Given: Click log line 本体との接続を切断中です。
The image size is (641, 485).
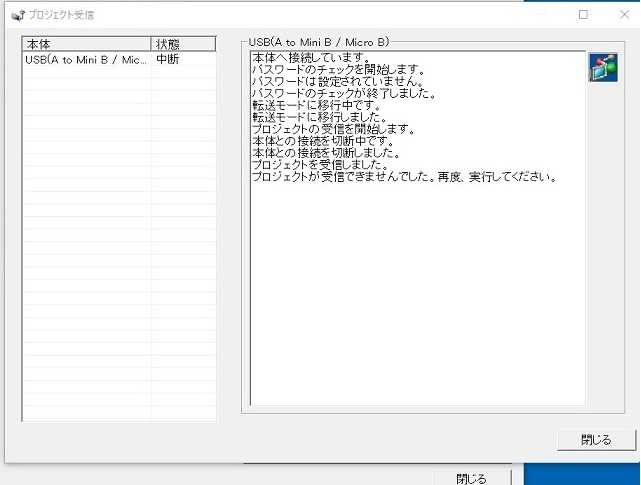Looking at the screenshot, I should (323, 141).
